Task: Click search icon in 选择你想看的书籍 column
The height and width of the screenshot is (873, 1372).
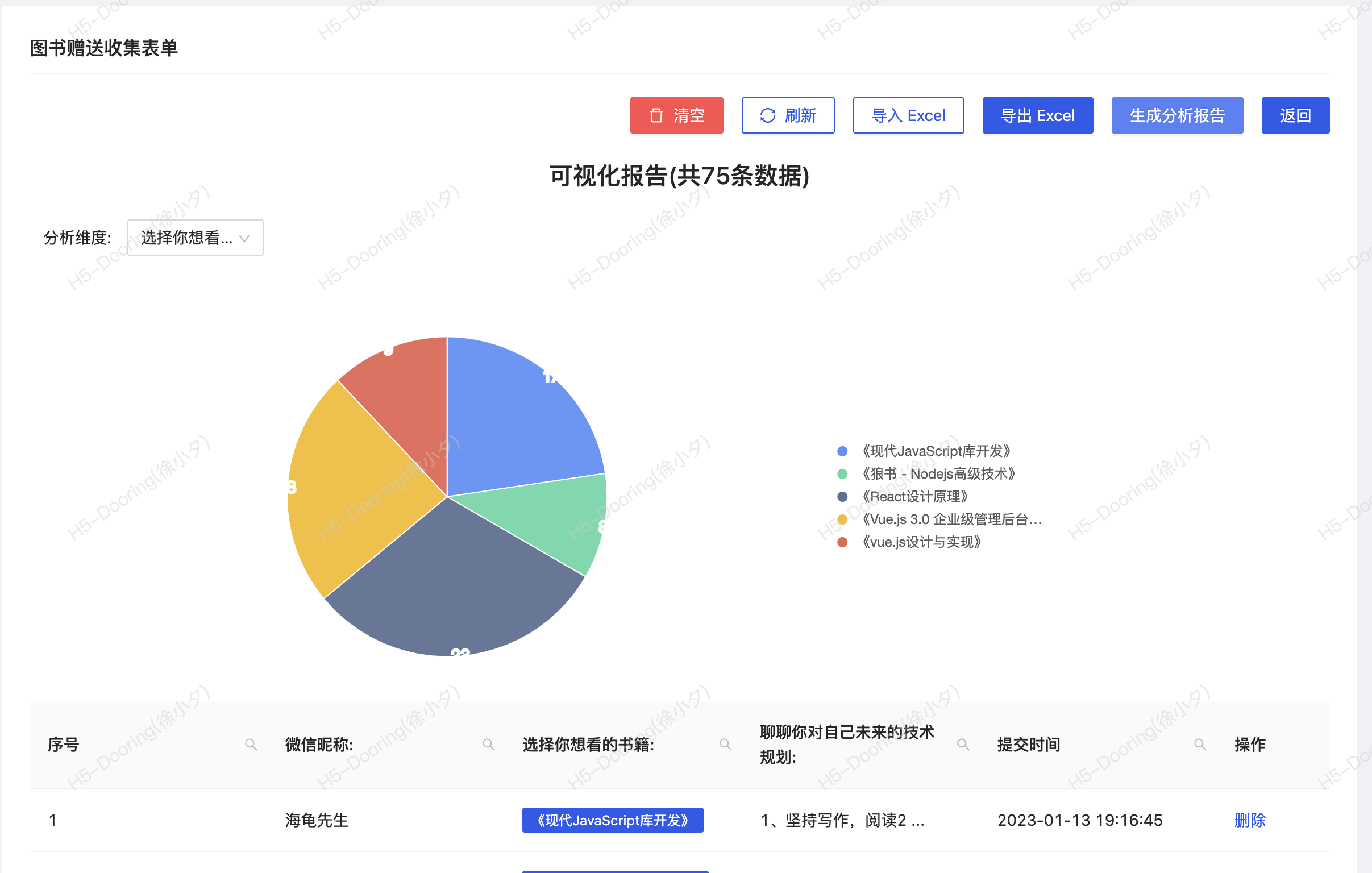Action: pos(725,744)
